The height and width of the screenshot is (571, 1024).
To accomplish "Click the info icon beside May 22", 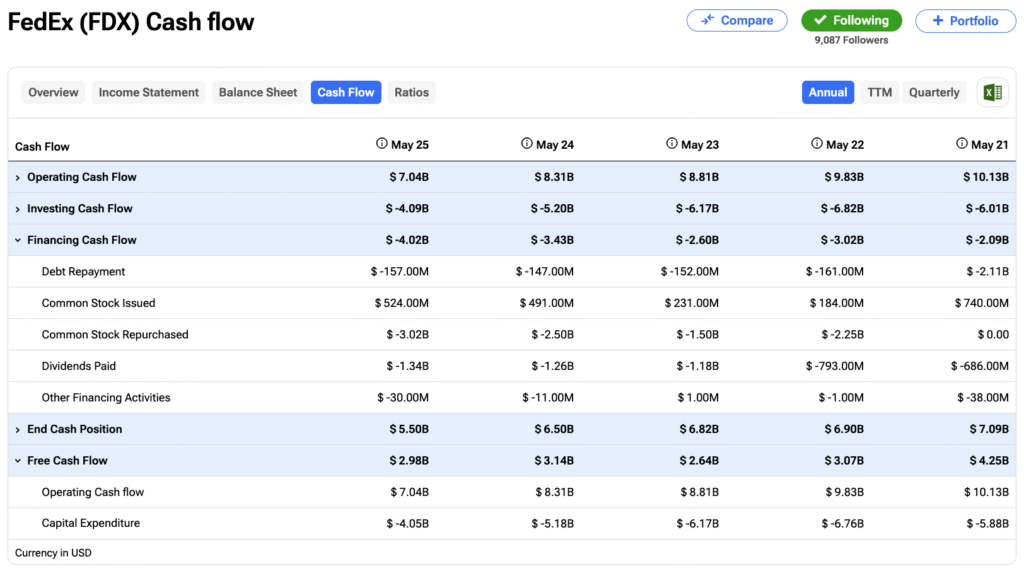I will (x=817, y=144).
